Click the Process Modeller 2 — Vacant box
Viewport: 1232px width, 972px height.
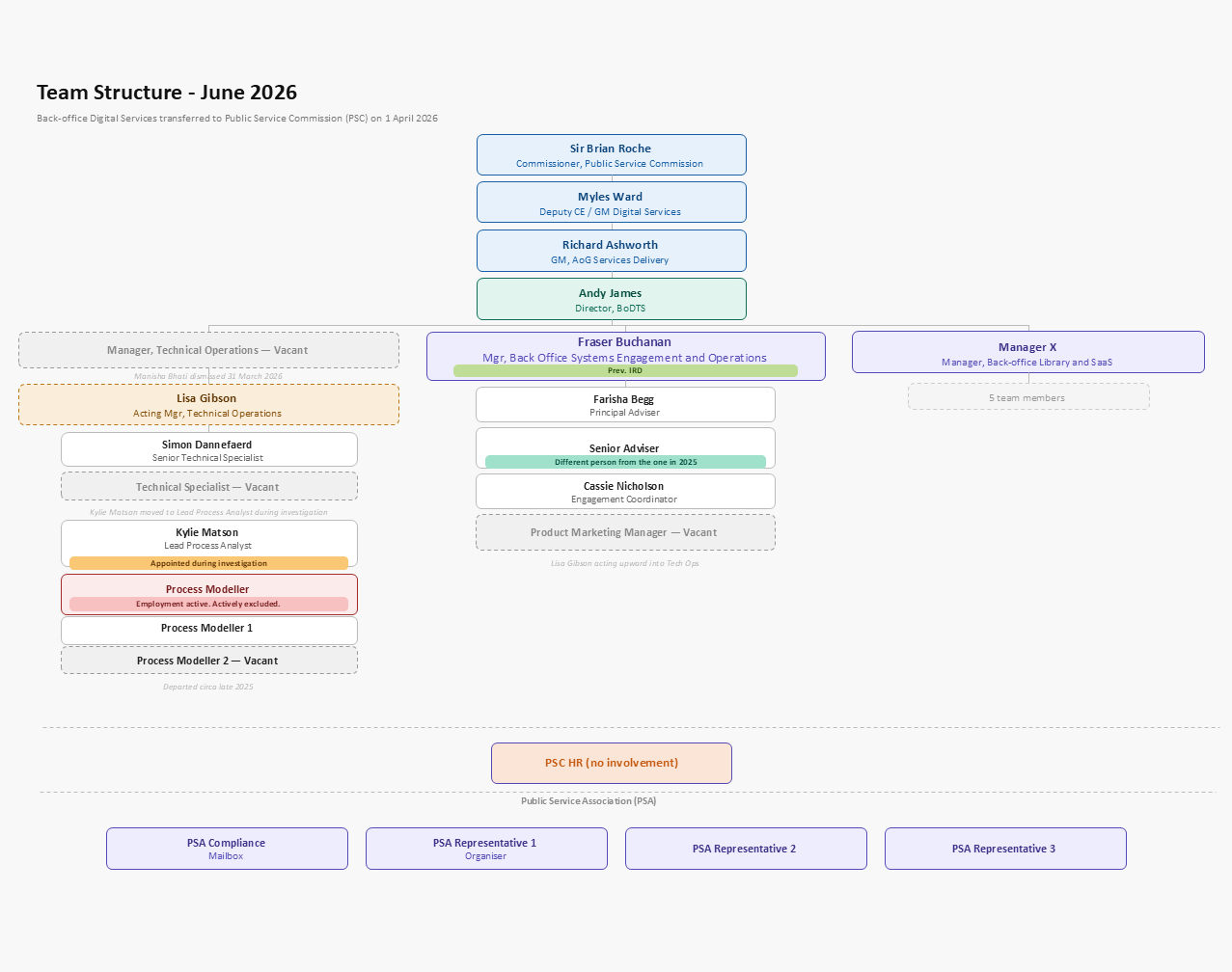coord(208,661)
